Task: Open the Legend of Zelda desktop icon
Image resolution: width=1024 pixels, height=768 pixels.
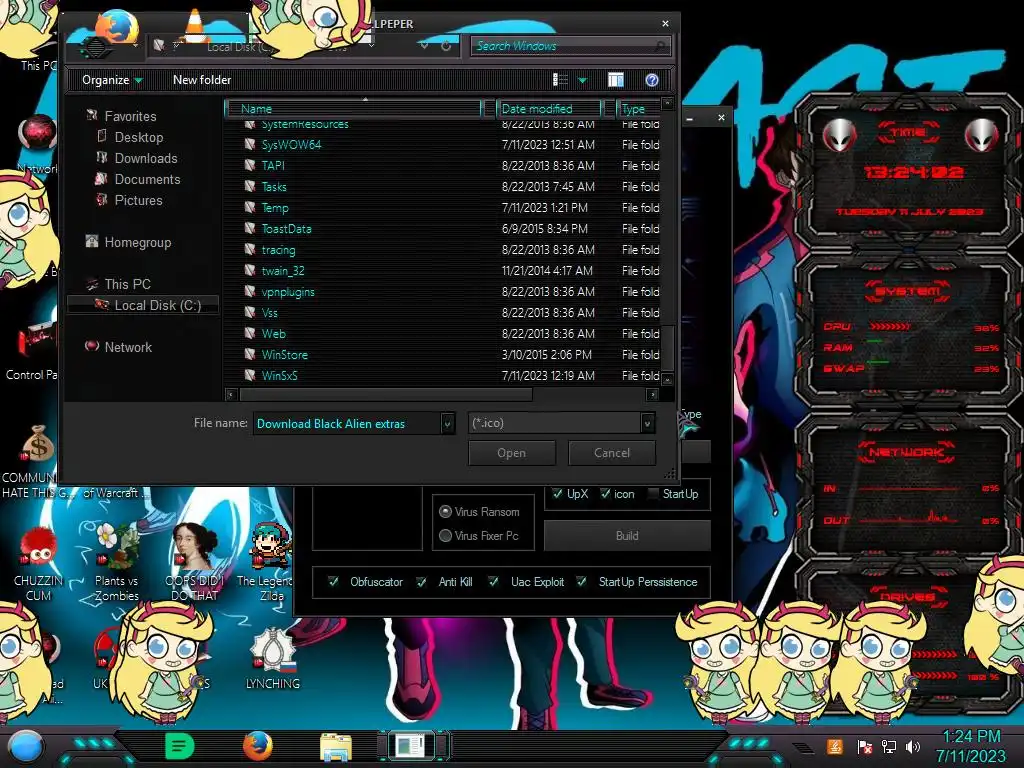Action: pos(268,562)
